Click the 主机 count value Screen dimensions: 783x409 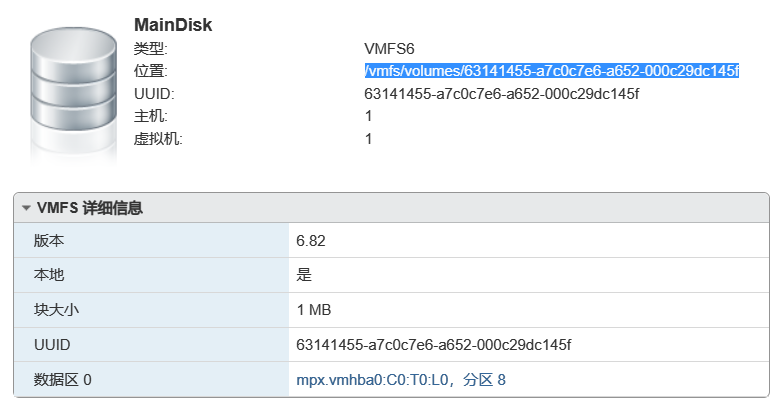click(x=369, y=117)
